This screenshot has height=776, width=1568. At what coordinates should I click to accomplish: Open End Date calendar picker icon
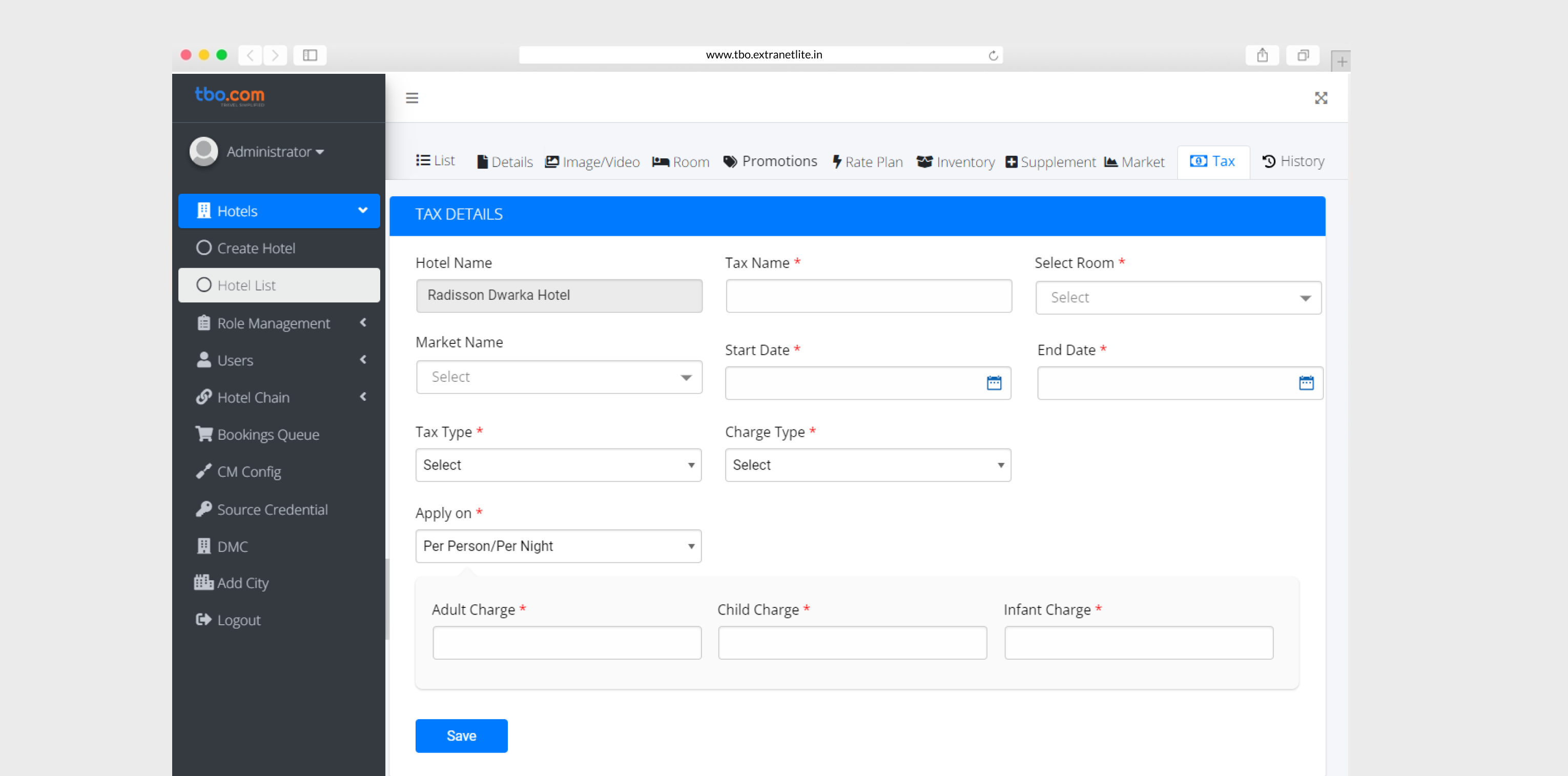[1306, 383]
